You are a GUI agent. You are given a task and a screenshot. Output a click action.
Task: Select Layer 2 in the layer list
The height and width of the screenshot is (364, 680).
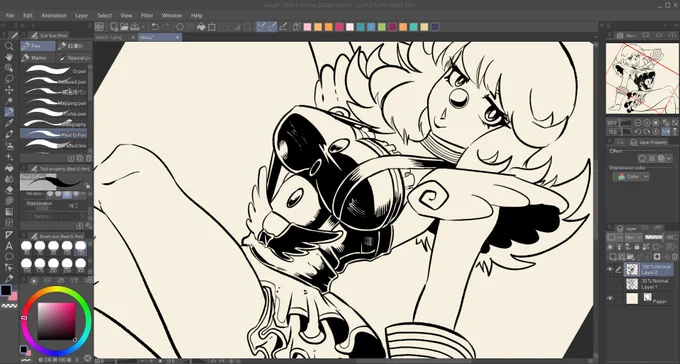click(649, 269)
